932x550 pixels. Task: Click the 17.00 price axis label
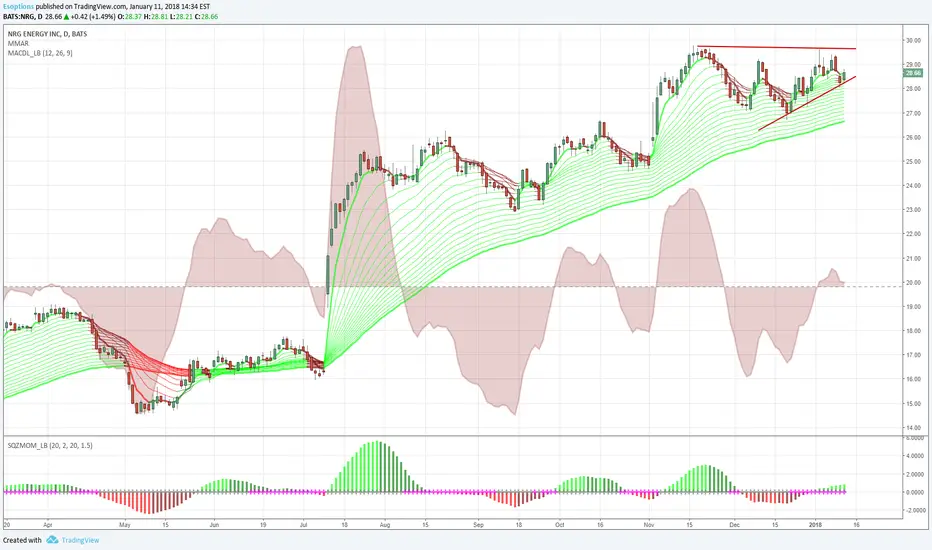[x=912, y=356]
